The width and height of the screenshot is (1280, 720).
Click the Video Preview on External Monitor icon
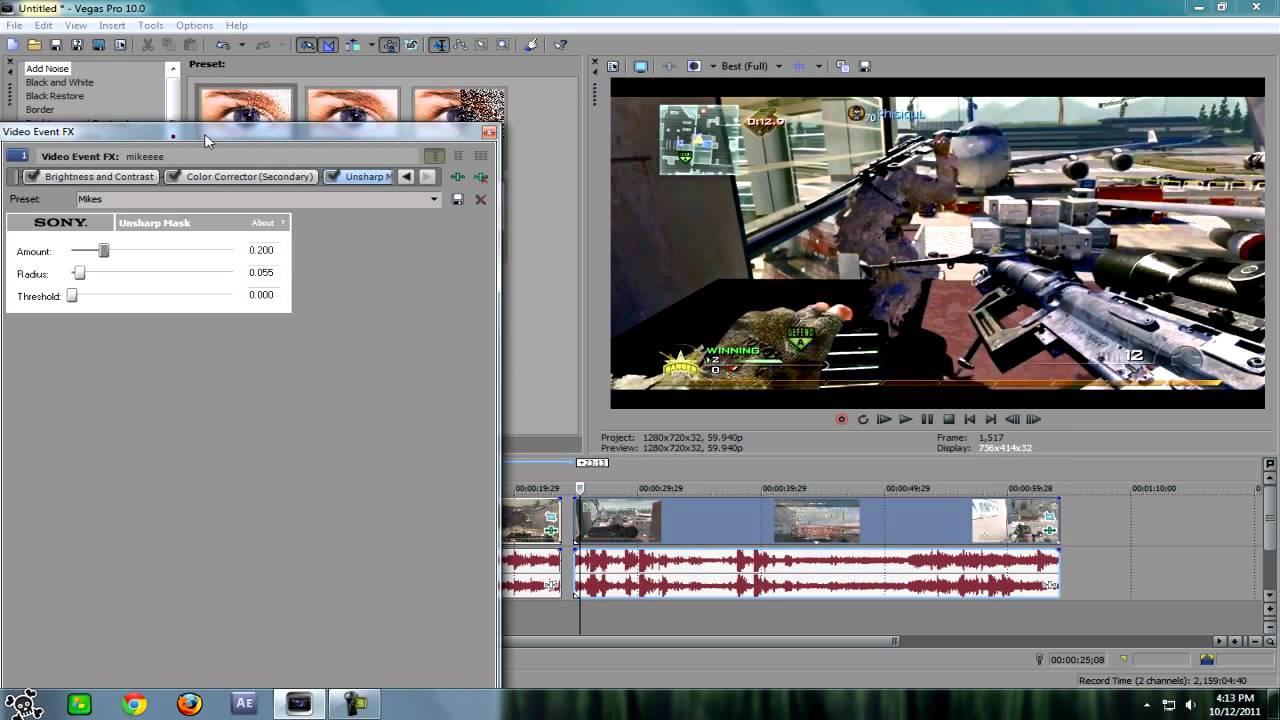pyautogui.click(x=641, y=66)
